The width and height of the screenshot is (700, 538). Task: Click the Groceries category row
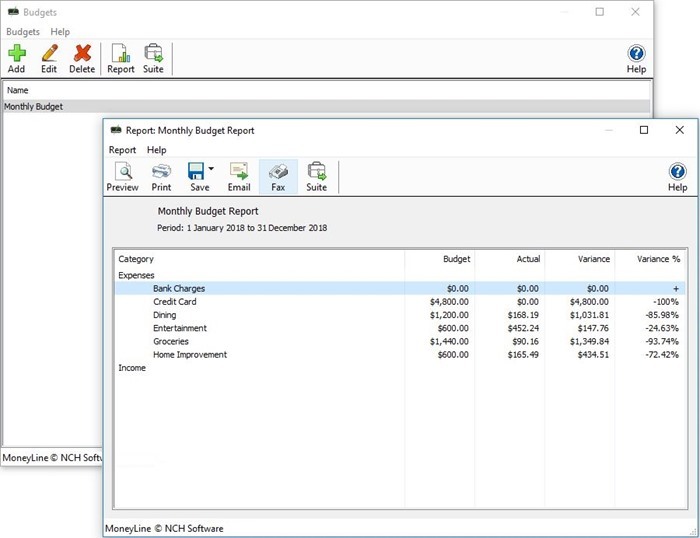(x=400, y=342)
